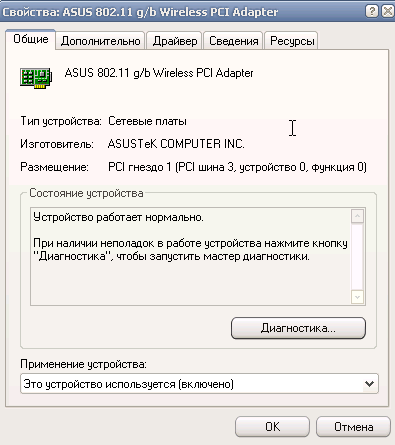Click inside the device status text box

tap(191, 256)
